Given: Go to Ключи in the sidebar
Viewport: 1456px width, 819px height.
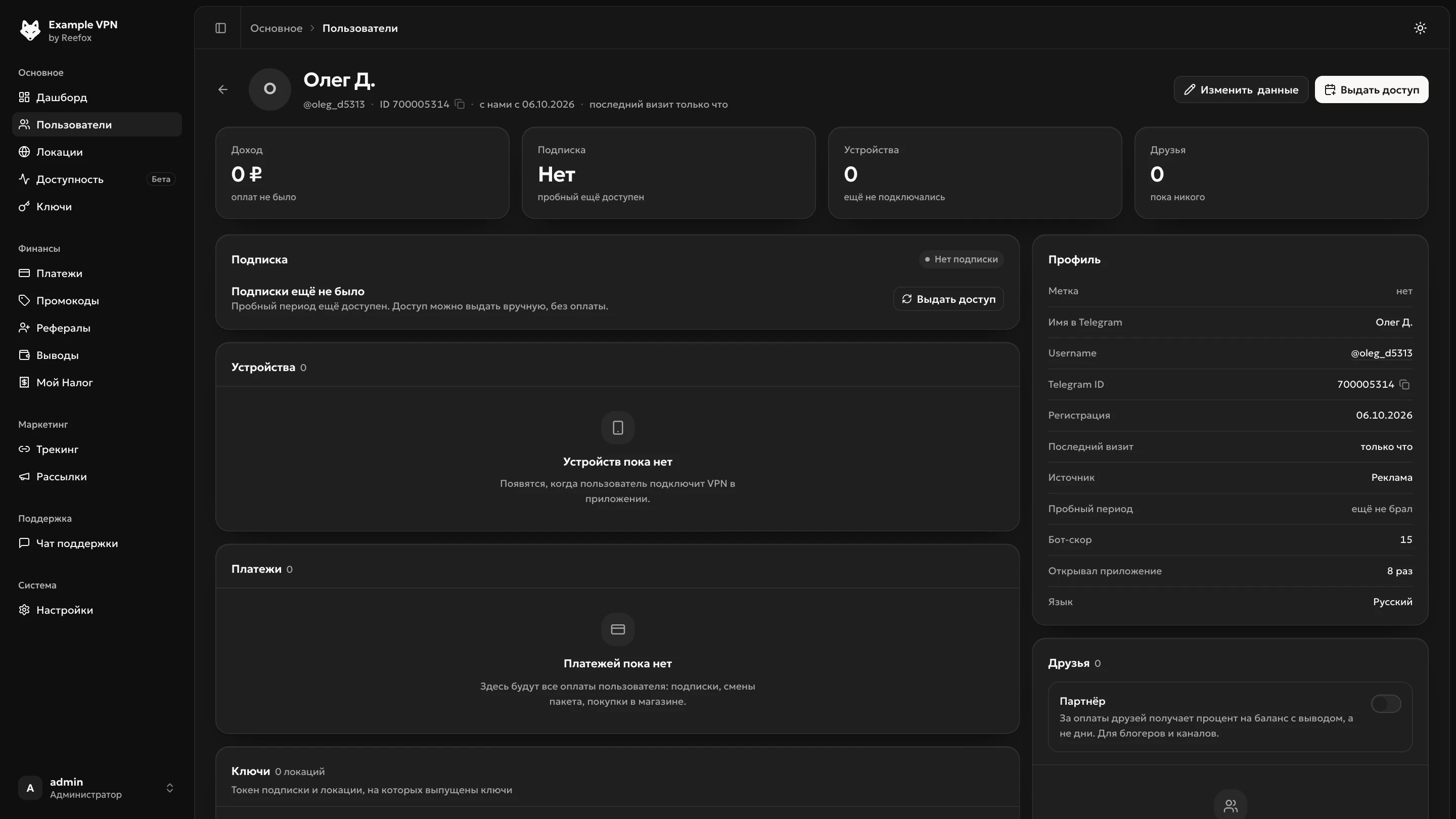Looking at the screenshot, I should 97,207.
